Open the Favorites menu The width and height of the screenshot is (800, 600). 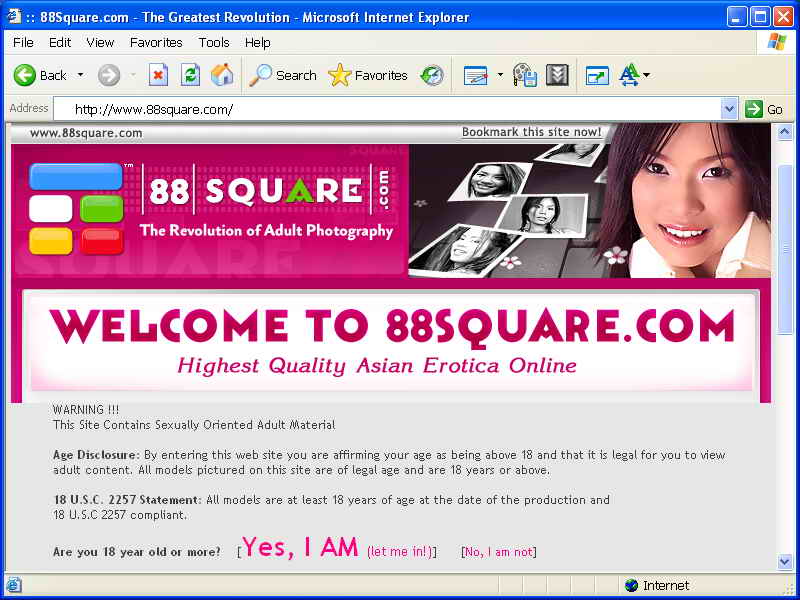click(156, 43)
